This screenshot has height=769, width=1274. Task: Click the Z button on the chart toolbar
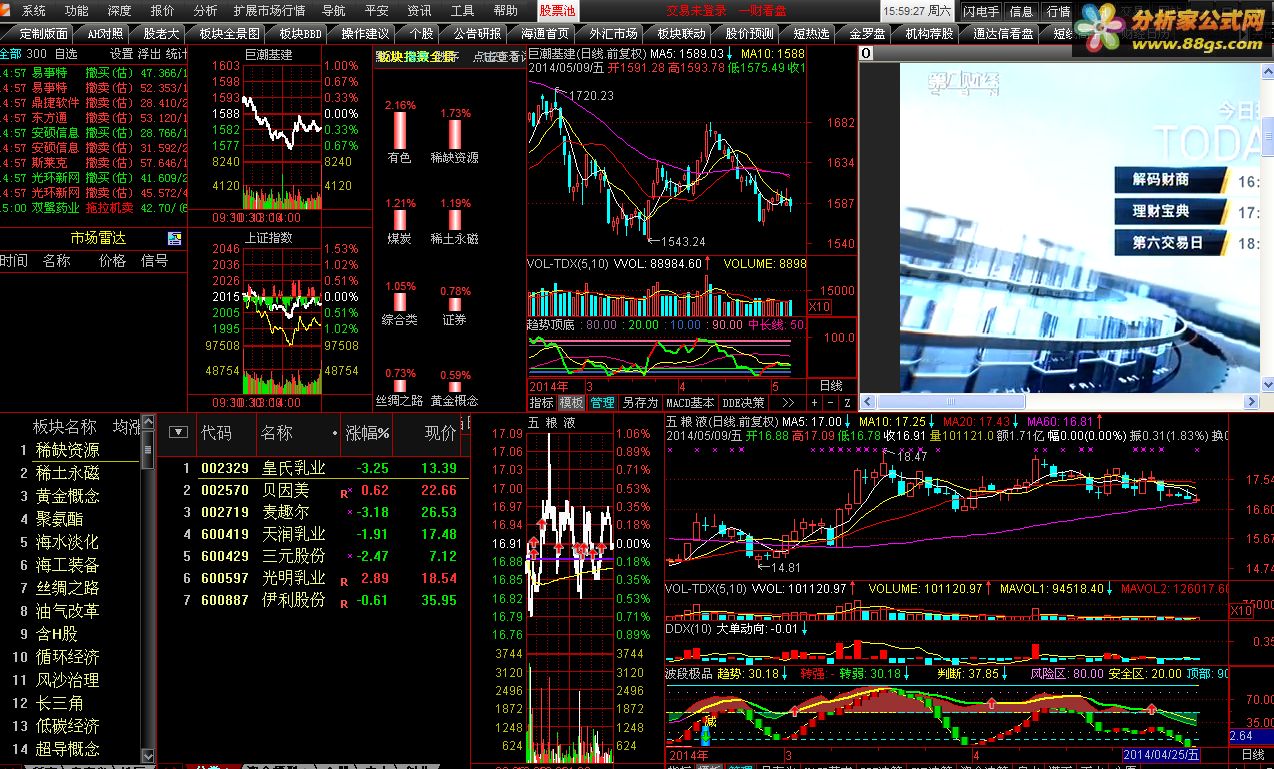(846, 402)
